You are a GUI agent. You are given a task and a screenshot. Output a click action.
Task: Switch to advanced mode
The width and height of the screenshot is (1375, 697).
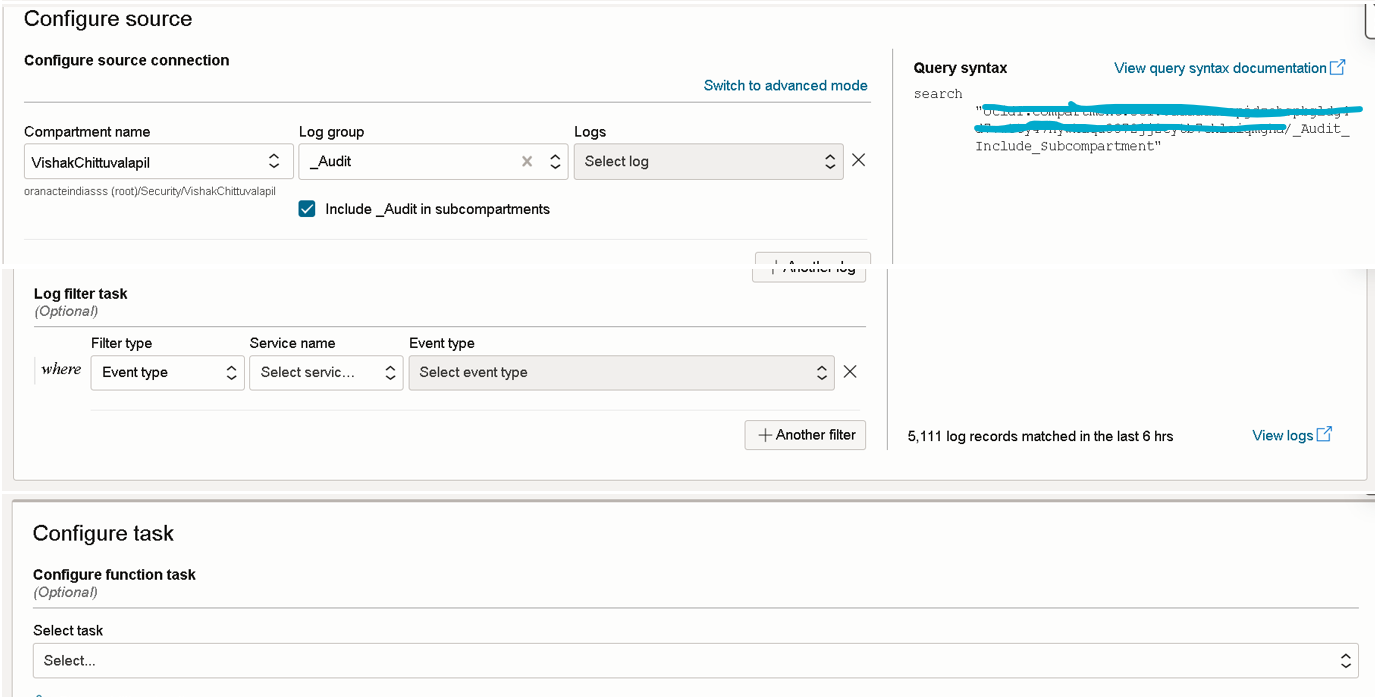tap(785, 85)
